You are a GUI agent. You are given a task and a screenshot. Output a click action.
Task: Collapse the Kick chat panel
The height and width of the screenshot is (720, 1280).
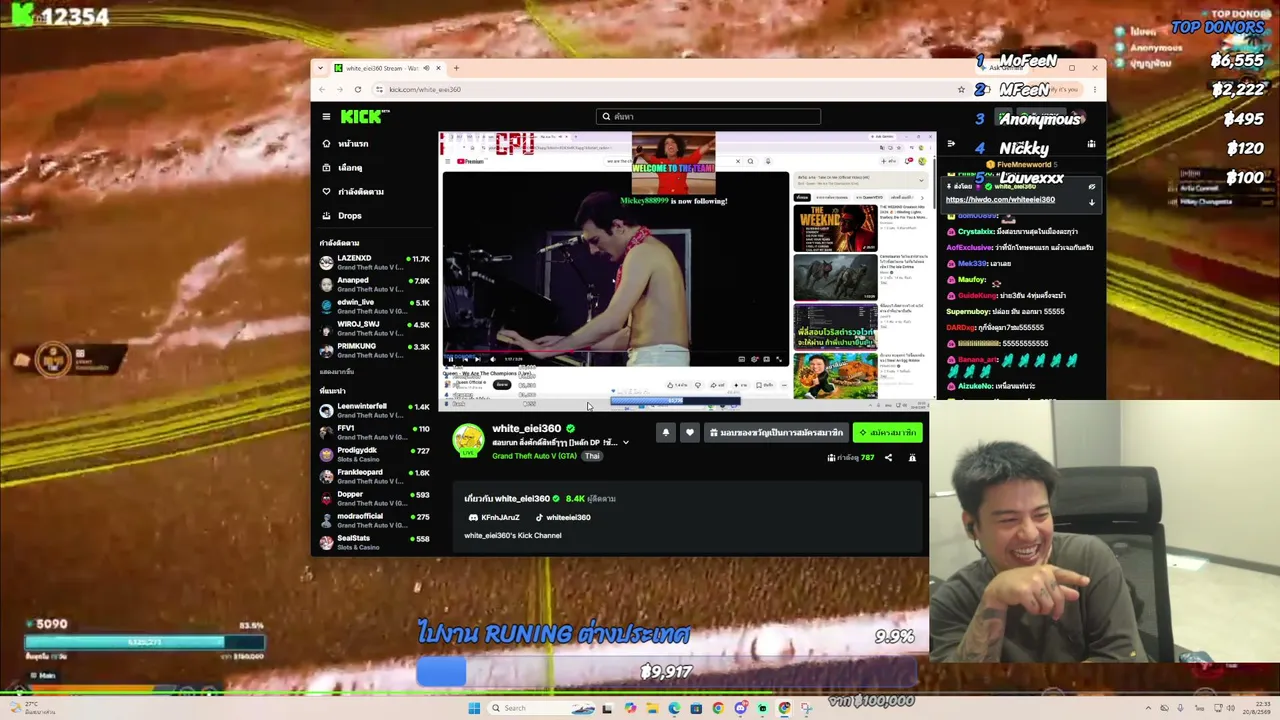coord(950,145)
